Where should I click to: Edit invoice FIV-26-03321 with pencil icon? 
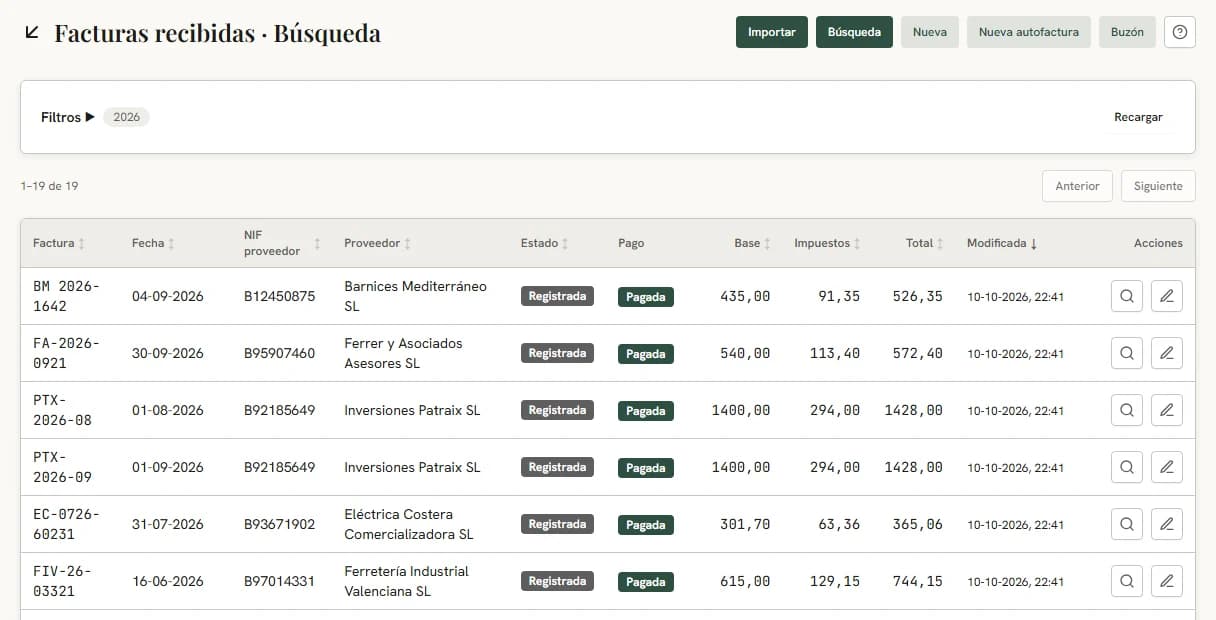[x=1167, y=581]
